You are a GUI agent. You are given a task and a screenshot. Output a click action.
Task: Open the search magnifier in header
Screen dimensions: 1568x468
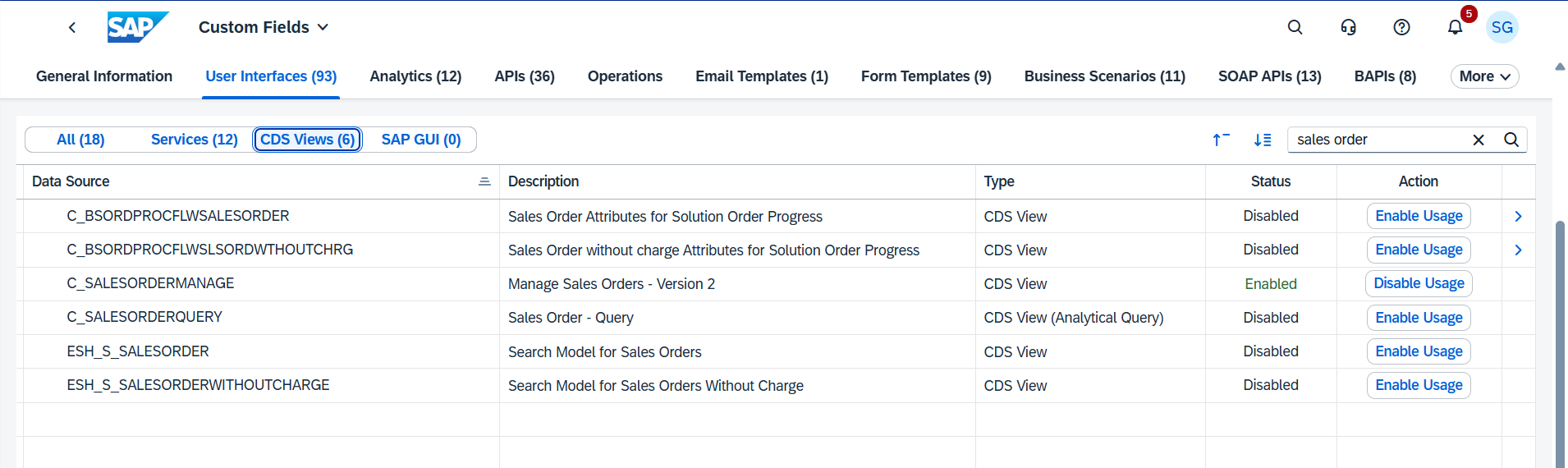[x=1295, y=27]
